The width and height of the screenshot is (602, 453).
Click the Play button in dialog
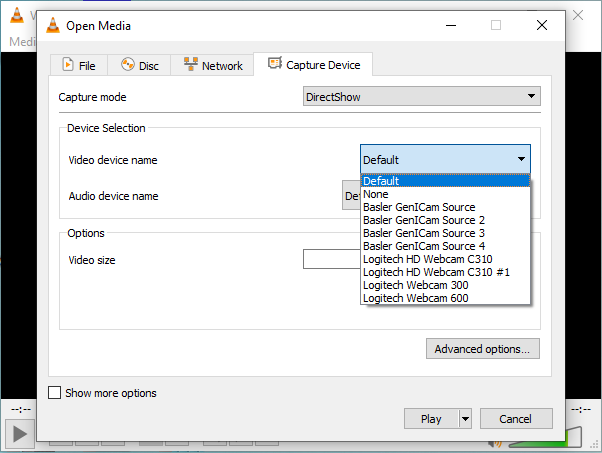click(x=431, y=418)
